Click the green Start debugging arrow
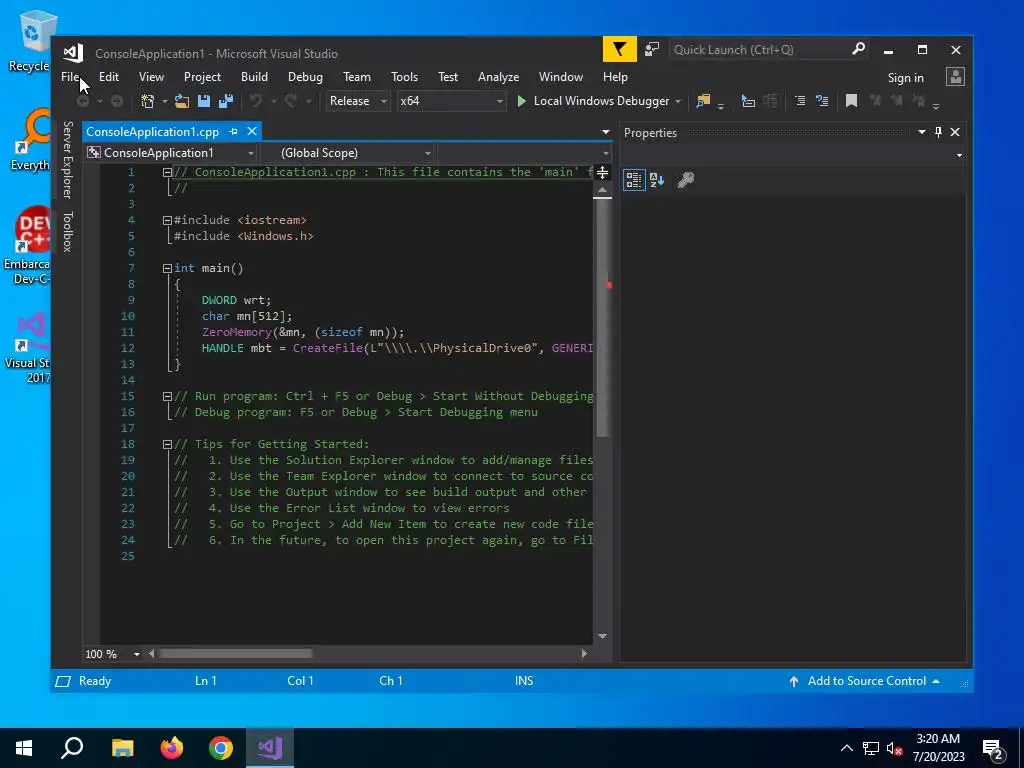 pos(522,101)
